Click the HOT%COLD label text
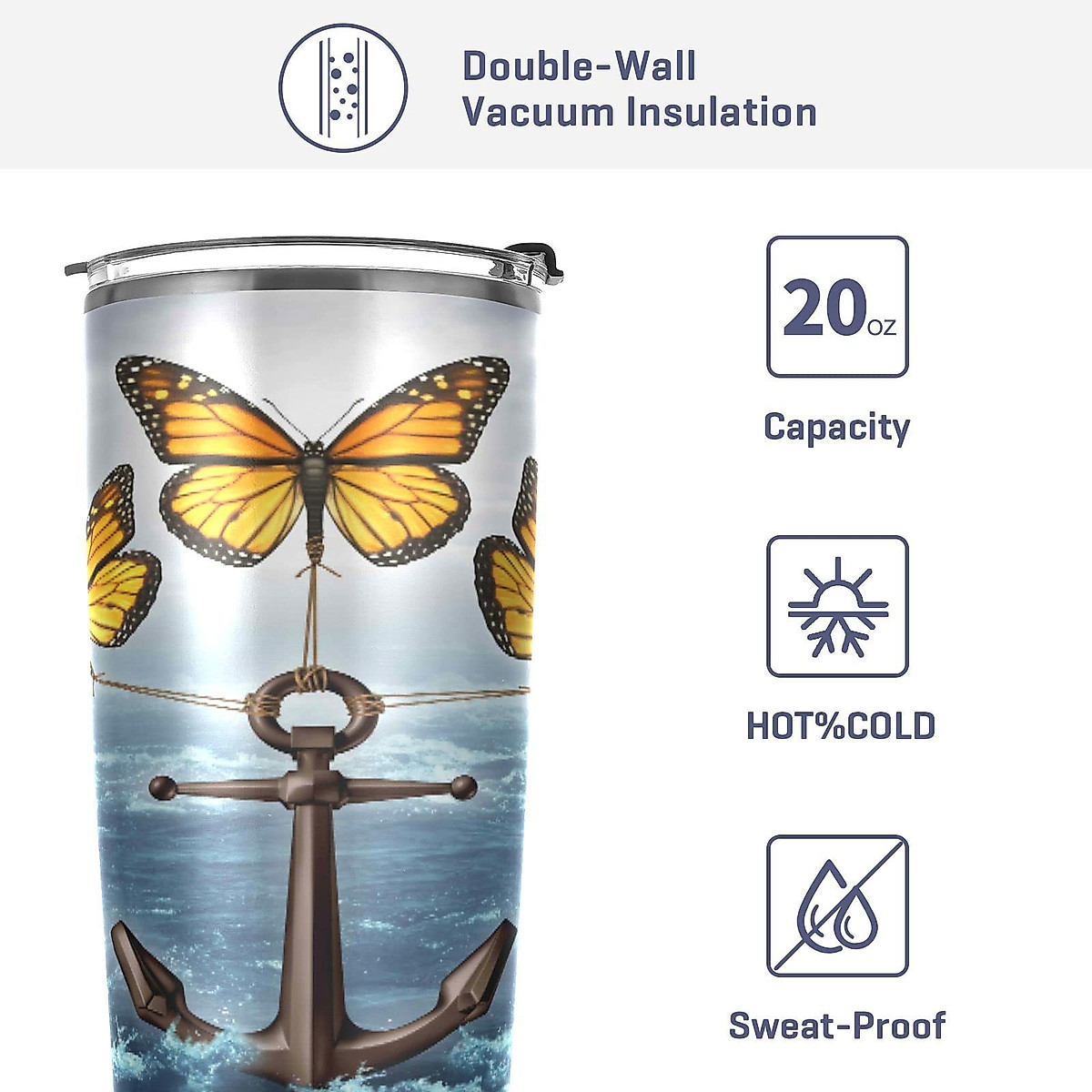Image resolution: width=1092 pixels, height=1092 pixels. coord(841,726)
